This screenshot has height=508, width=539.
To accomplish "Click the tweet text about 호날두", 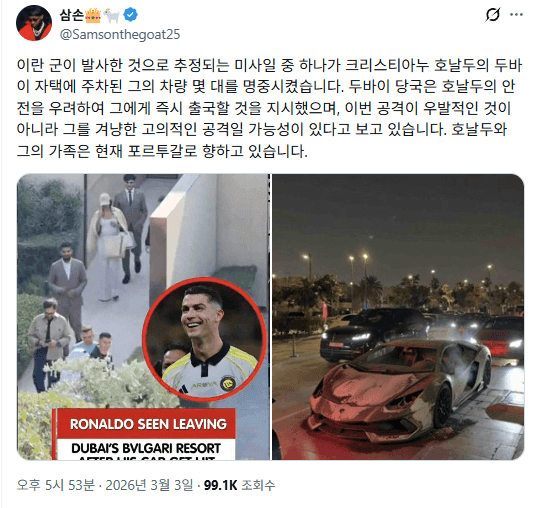I will 270,108.
